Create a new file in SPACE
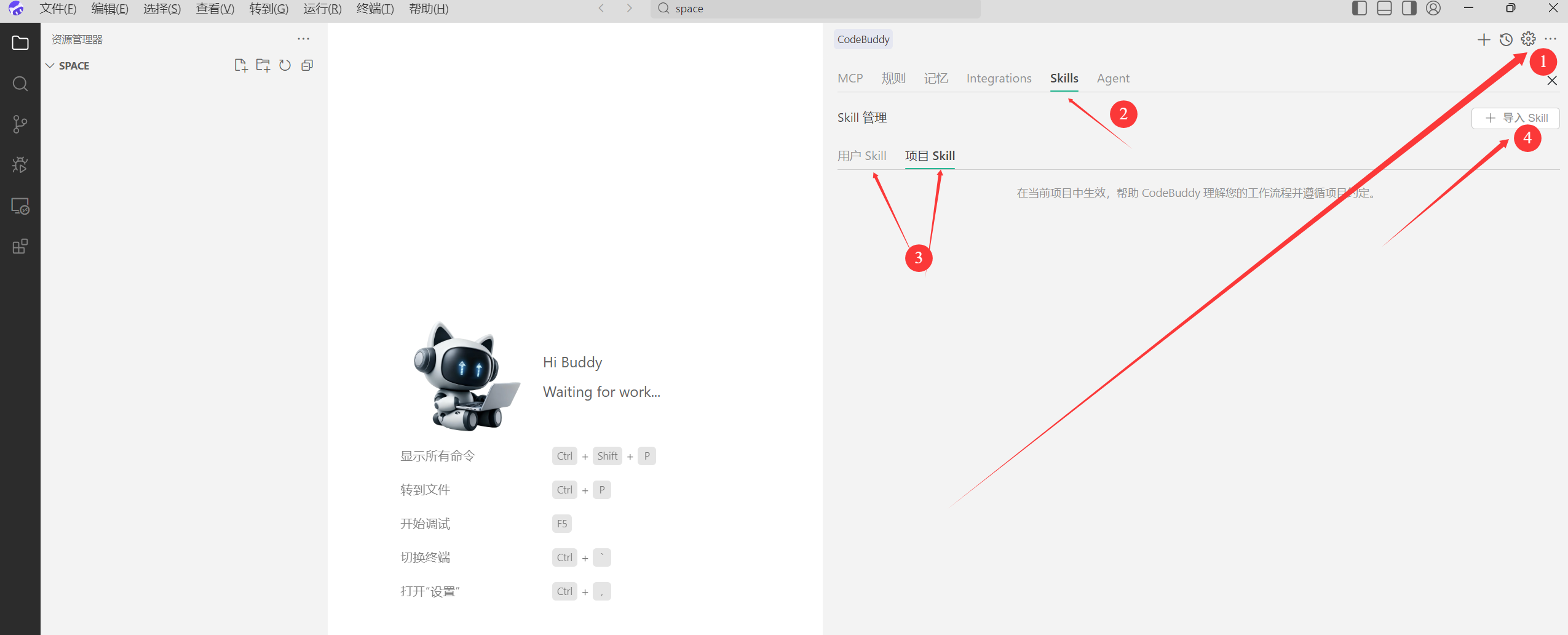 [241, 65]
